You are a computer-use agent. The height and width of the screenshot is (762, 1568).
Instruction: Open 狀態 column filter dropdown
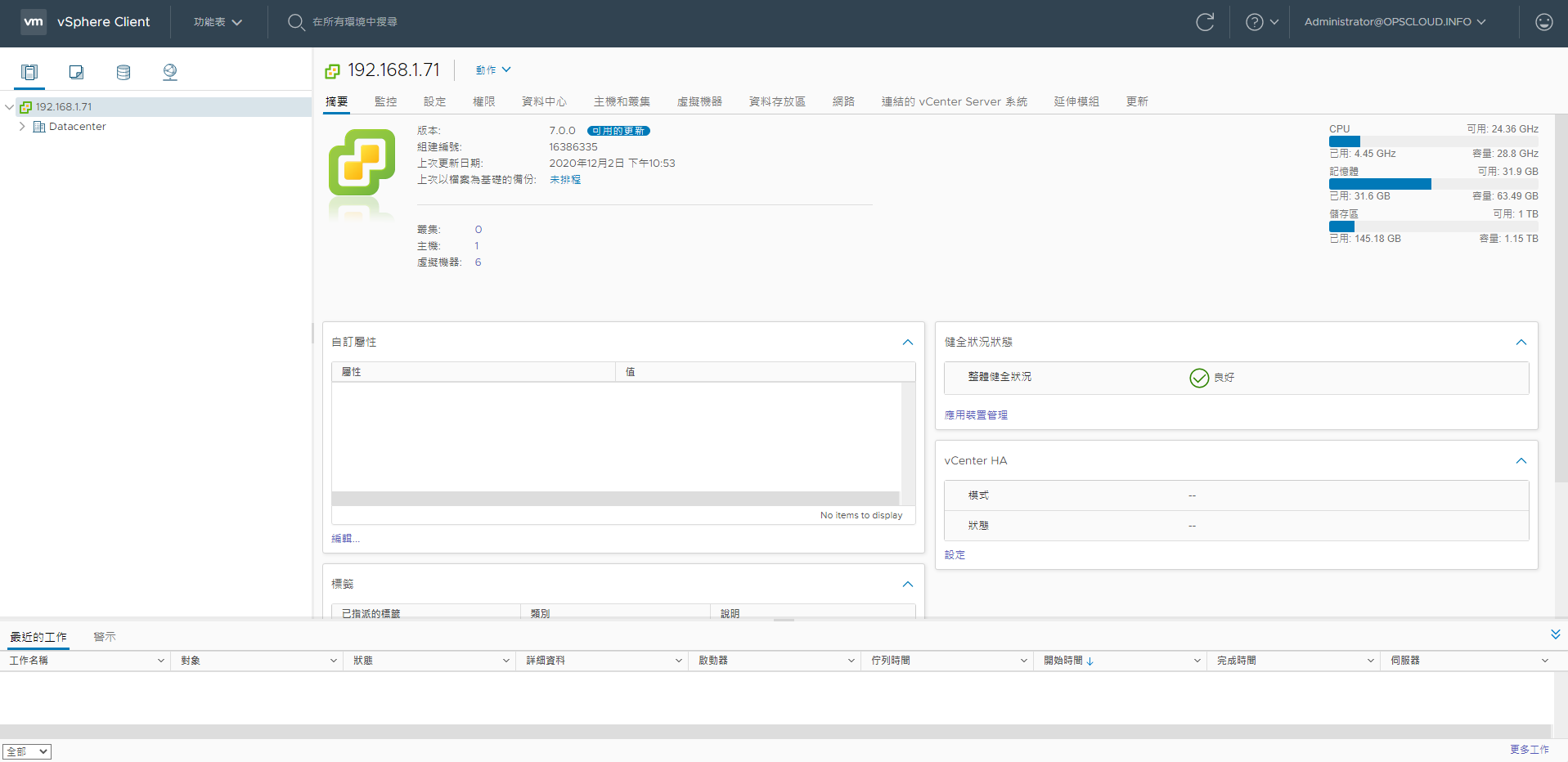click(x=505, y=661)
